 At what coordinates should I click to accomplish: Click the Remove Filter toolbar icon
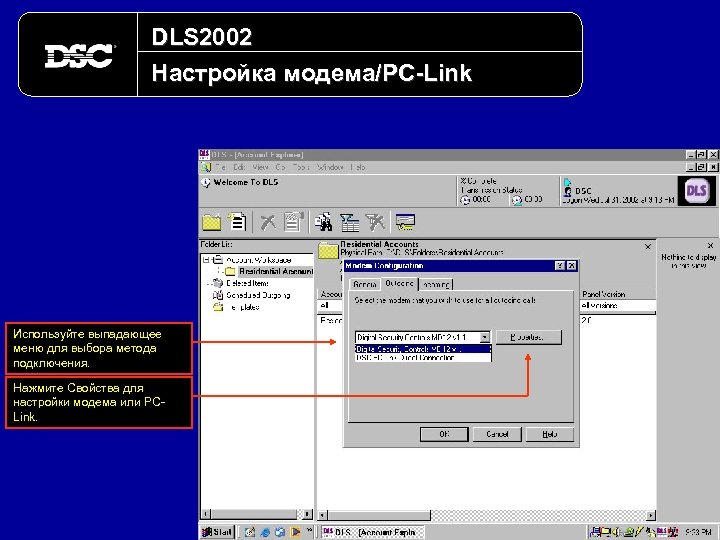click(x=375, y=223)
